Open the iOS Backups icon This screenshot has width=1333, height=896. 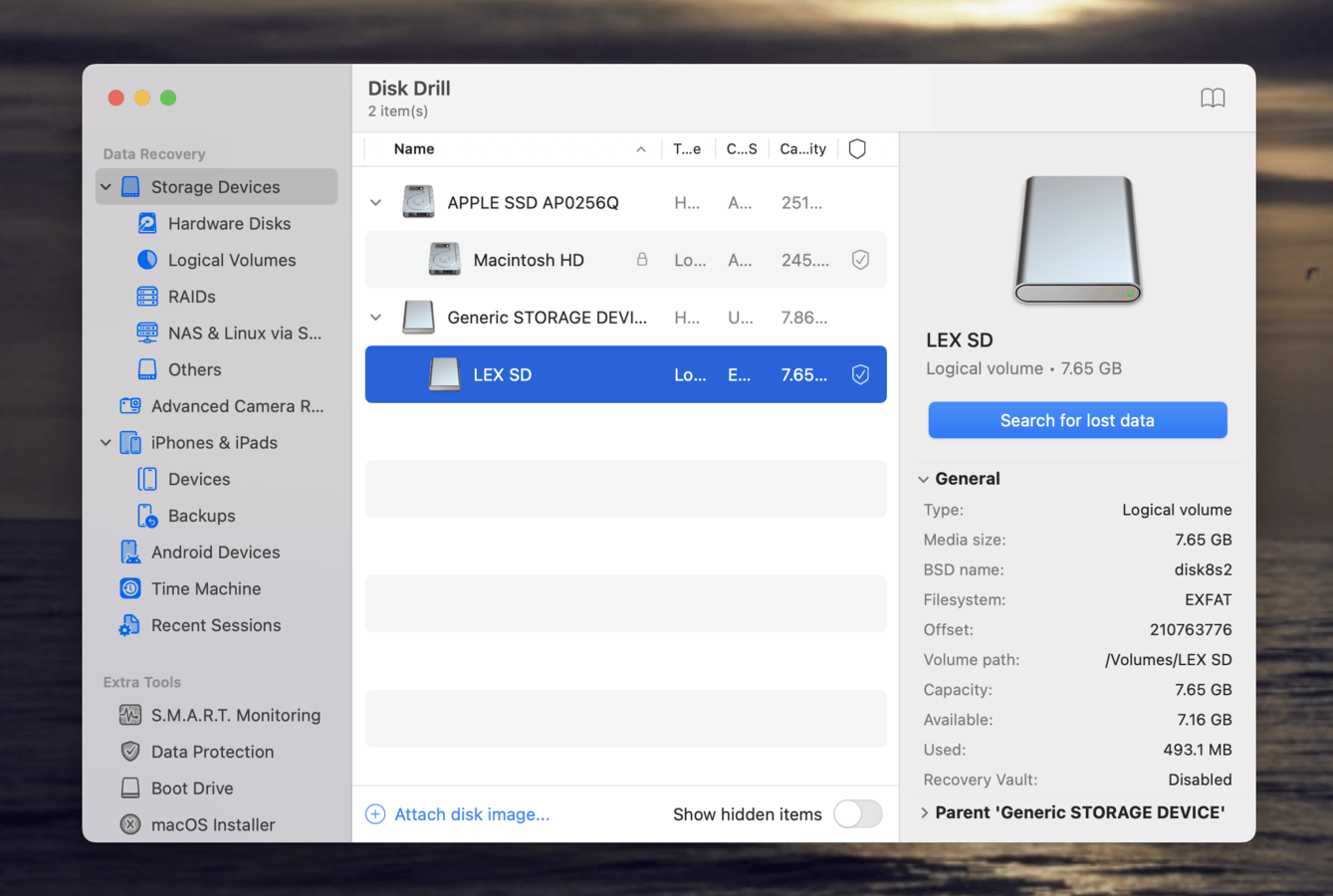click(x=147, y=516)
